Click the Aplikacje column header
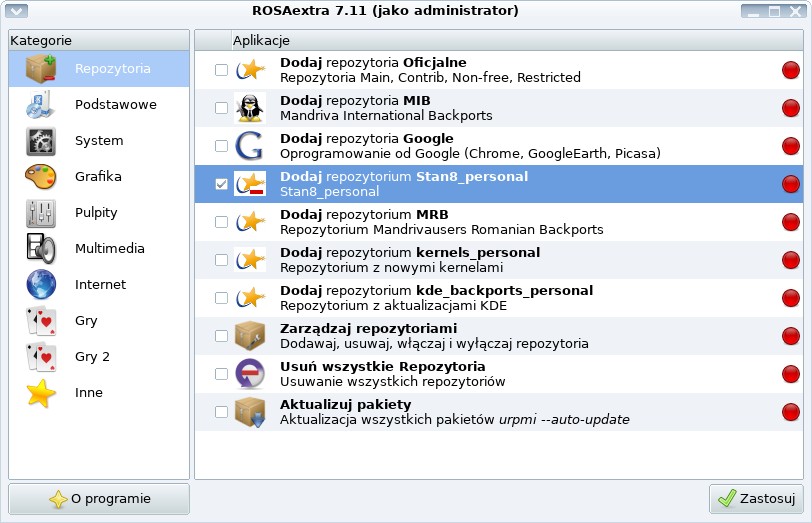Screen dimensions: 812x523 [517, 40]
